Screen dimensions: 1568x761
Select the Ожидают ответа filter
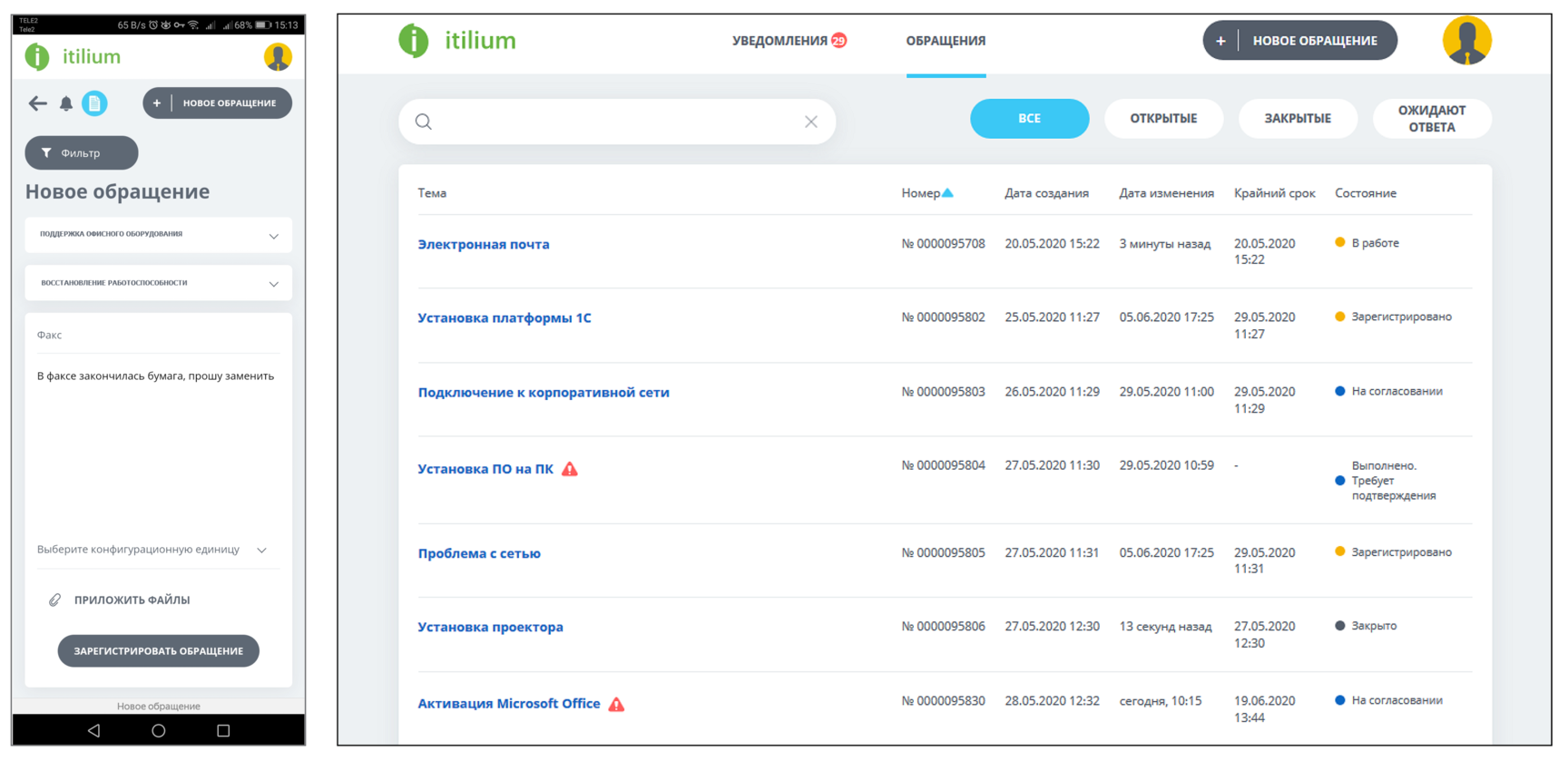click(x=1432, y=119)
